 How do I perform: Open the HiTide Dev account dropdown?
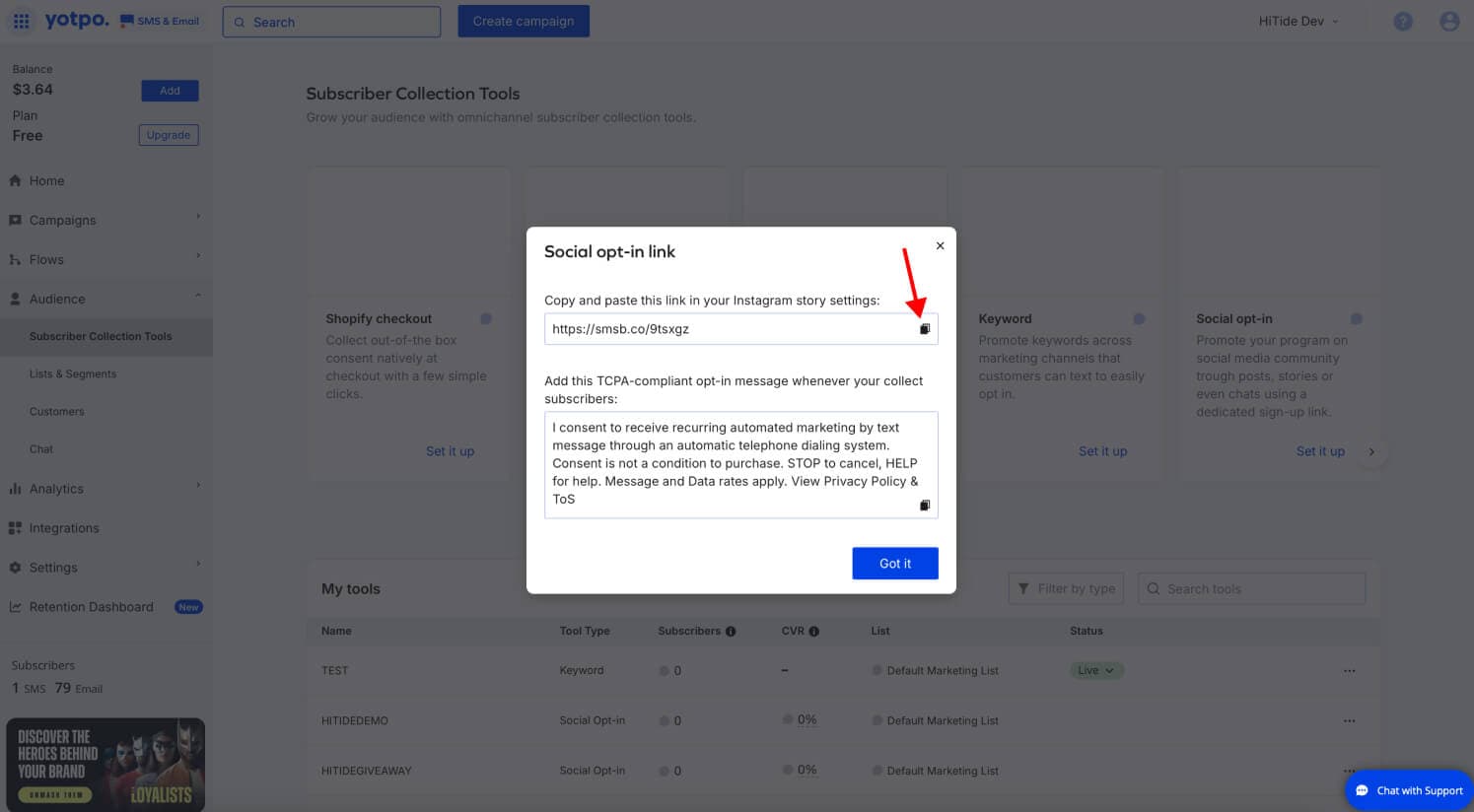1299,21
